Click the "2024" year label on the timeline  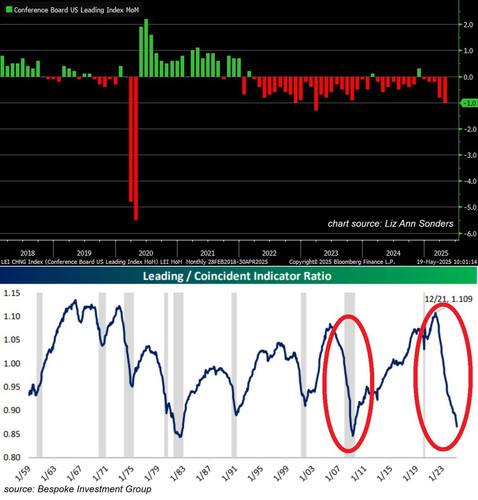[393, 253]
